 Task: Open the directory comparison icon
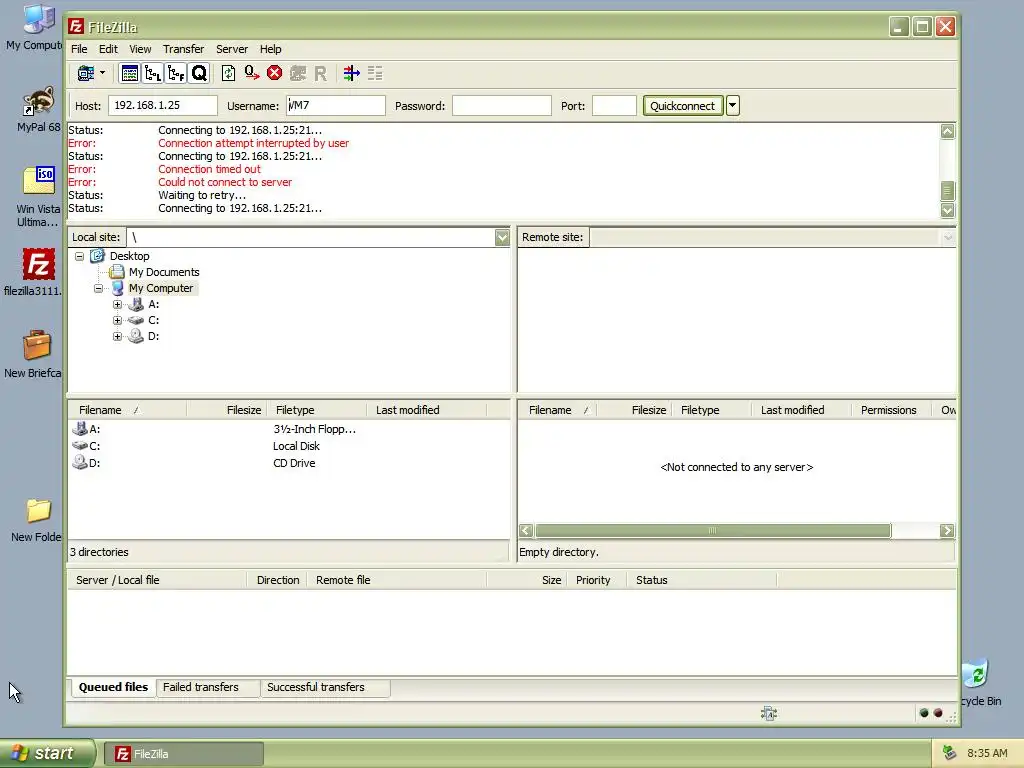coord(351,73)
